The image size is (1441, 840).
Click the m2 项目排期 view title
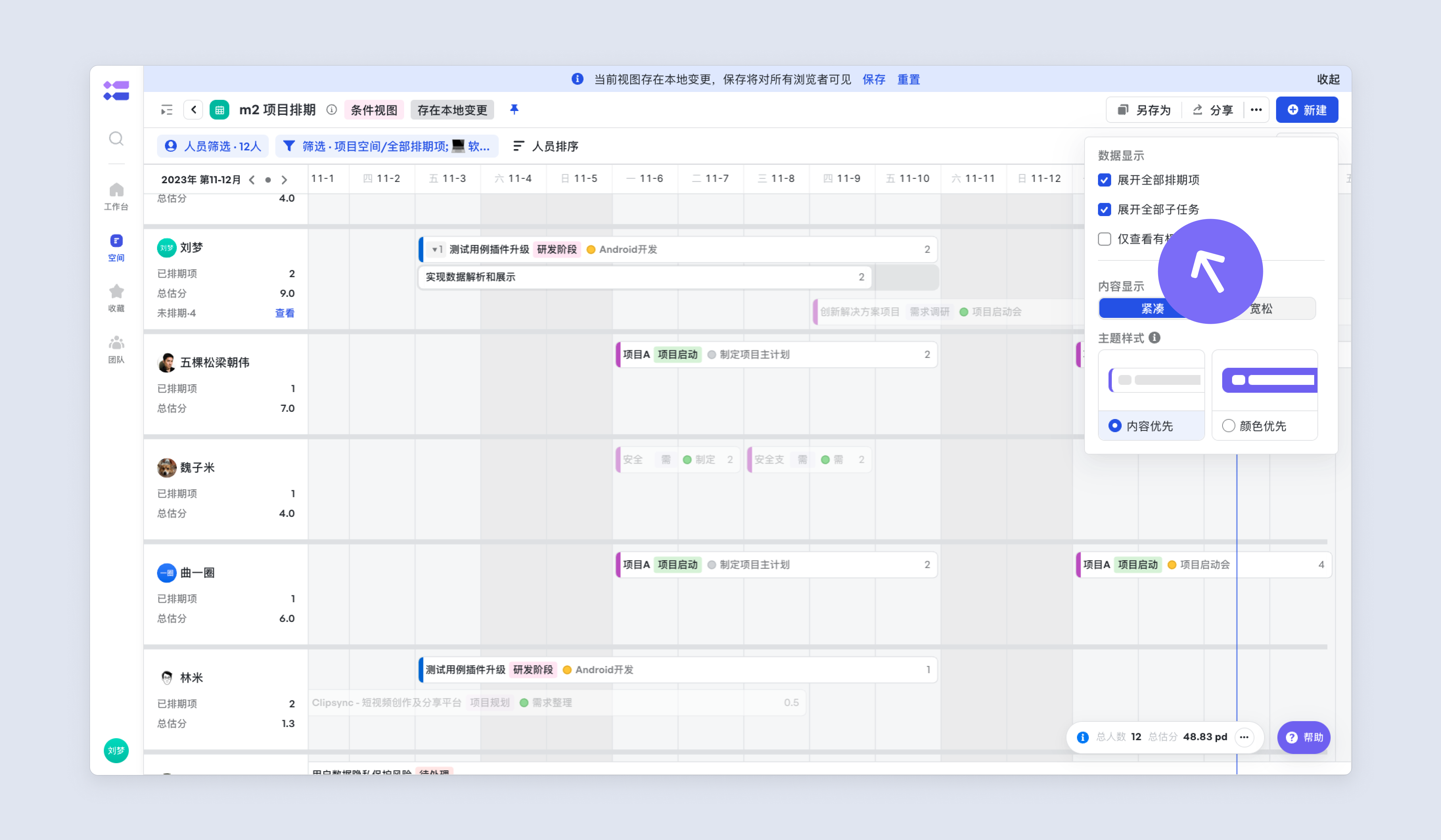[277, 110]
